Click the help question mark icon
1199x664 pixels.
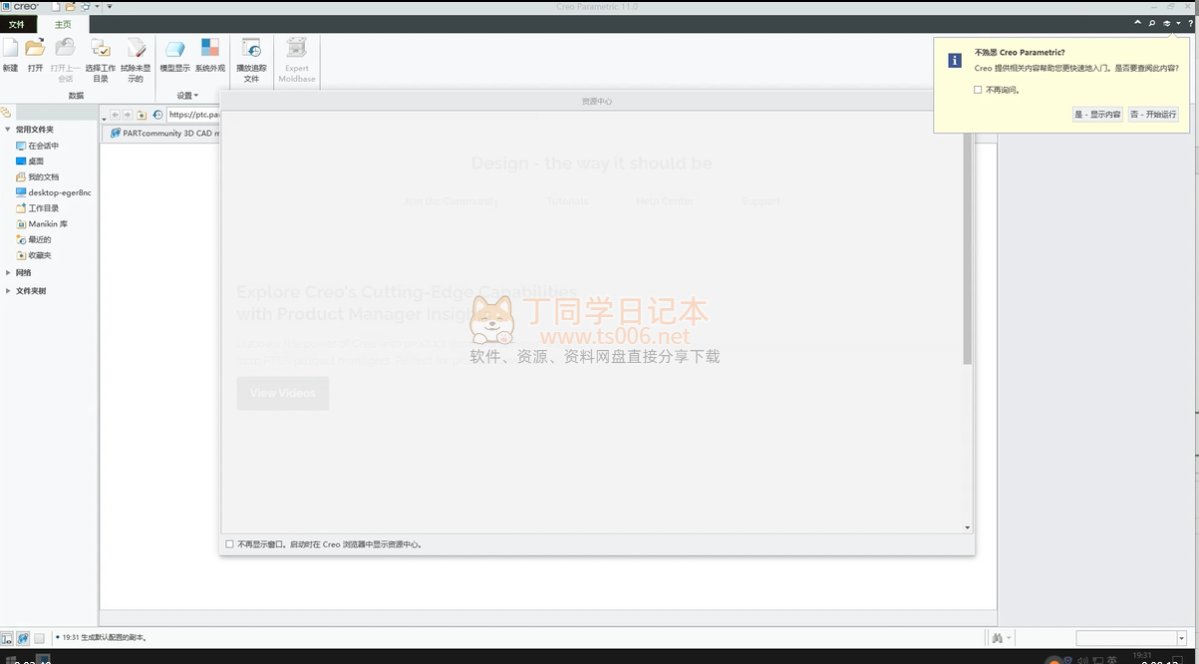[x=1191, y=24]
